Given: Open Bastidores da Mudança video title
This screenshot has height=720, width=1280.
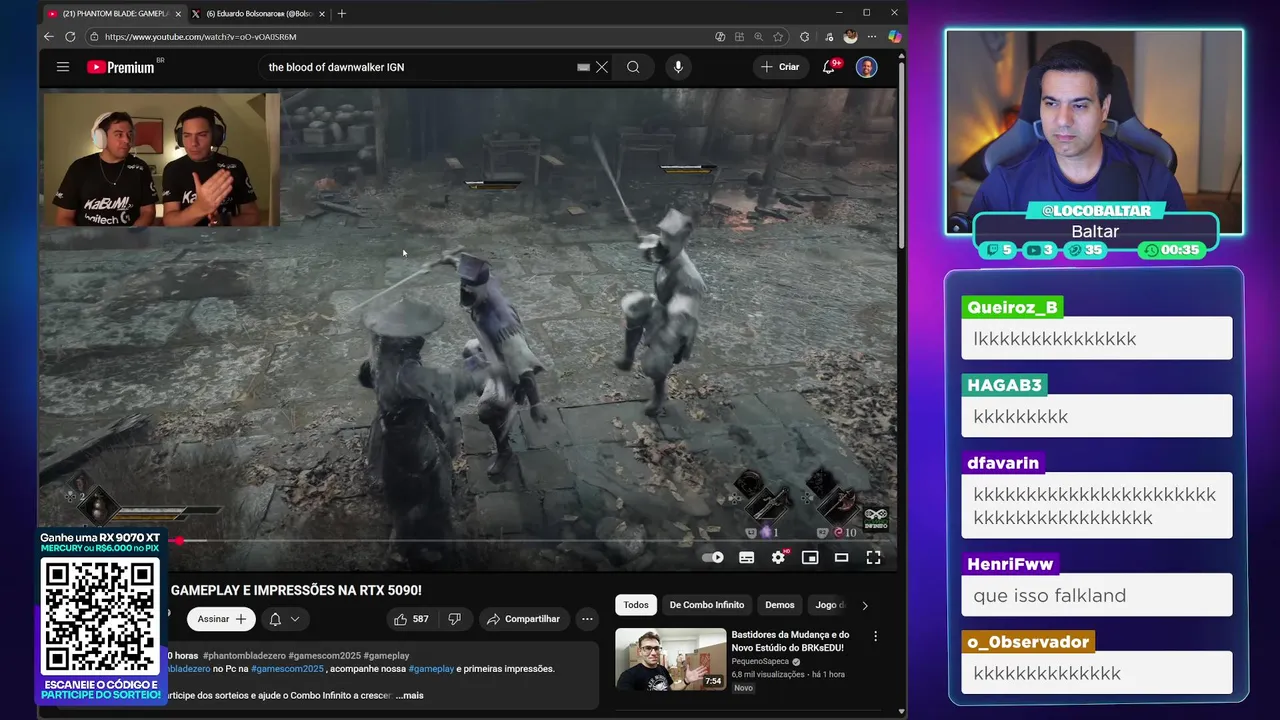Looking at the screenshot, I should [x=790, y=641].
